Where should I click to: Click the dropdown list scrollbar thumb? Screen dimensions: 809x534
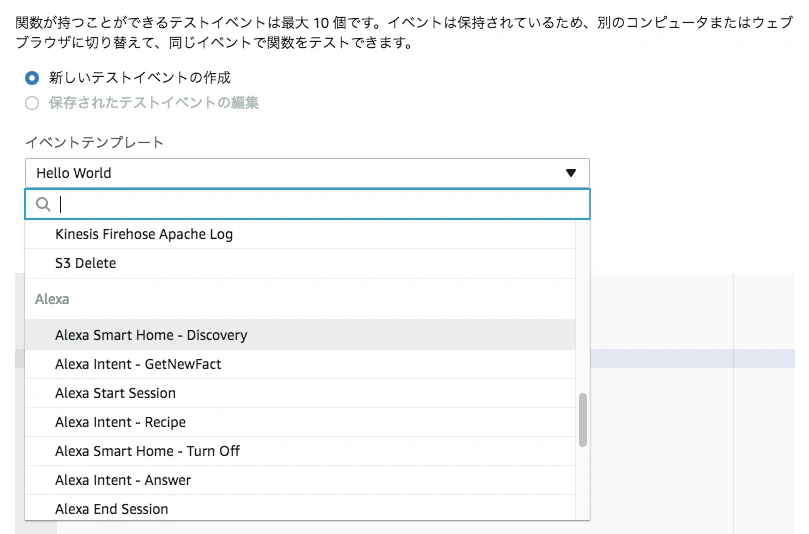583,420
